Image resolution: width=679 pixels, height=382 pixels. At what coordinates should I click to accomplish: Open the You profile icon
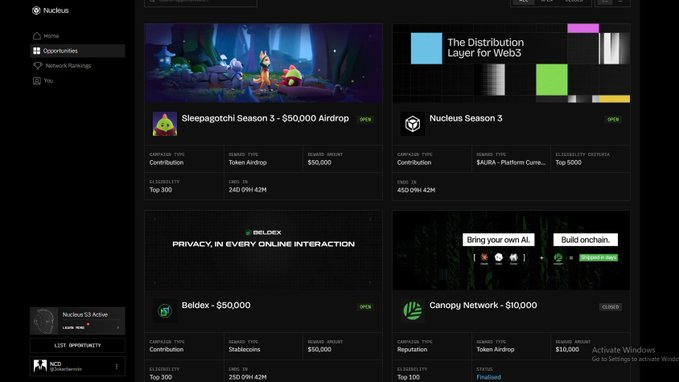37,81
